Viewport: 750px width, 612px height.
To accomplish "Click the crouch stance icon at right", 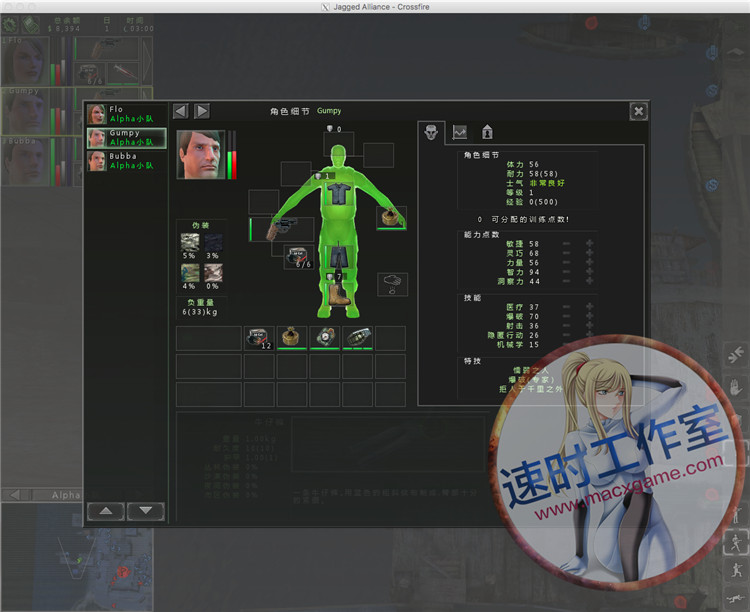I will [736, 569].
